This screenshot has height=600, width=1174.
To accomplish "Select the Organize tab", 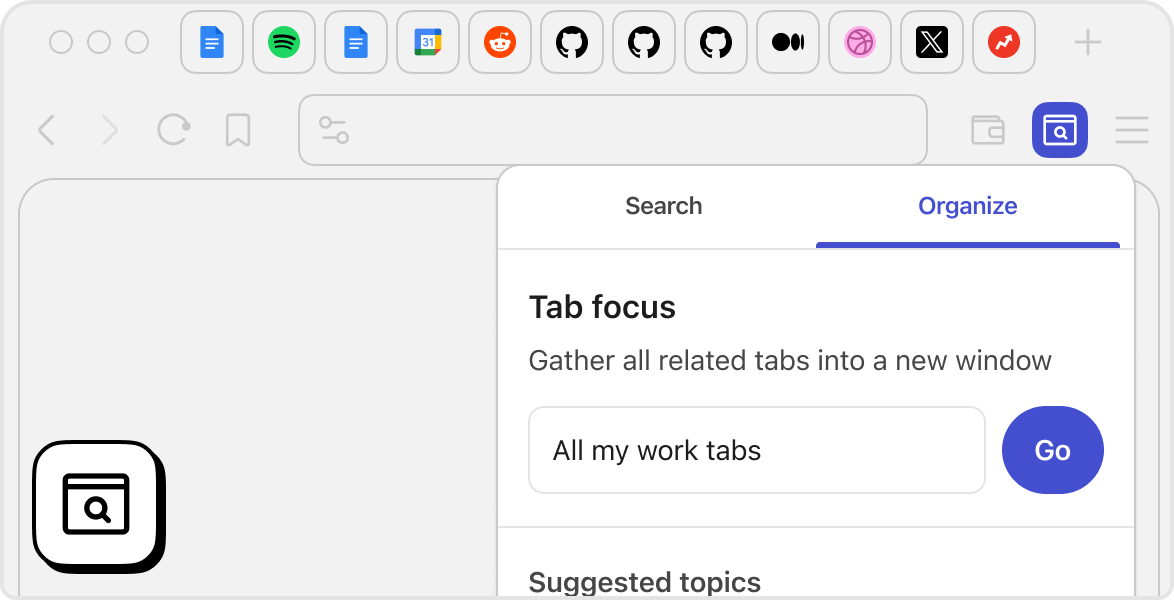I will coord(968,206).
